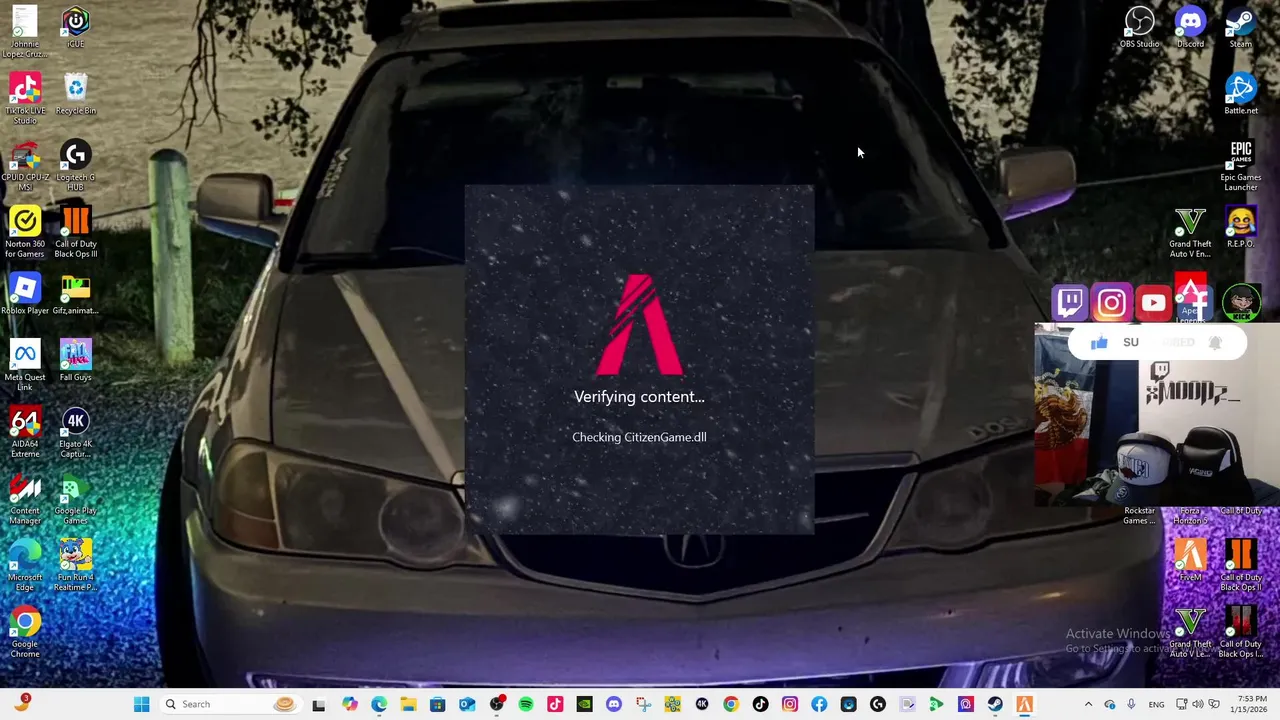Launch Grand Theft Auto V En... shortcut
Viewport: 1280px width, 720px height.
[x=1190, y=232]
